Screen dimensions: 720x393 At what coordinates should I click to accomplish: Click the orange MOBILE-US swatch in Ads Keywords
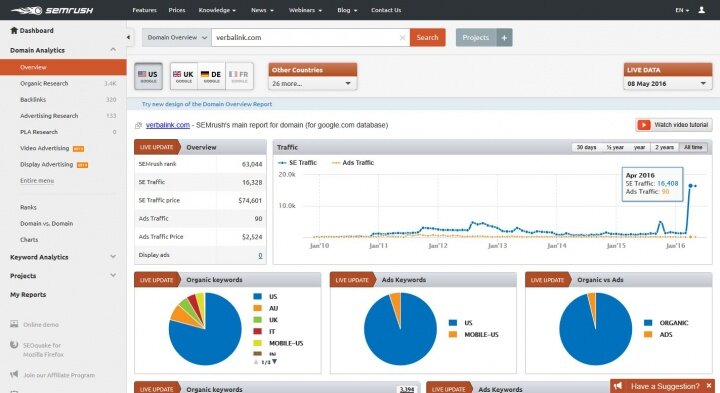pyautogui.click(x=453, y=334)
